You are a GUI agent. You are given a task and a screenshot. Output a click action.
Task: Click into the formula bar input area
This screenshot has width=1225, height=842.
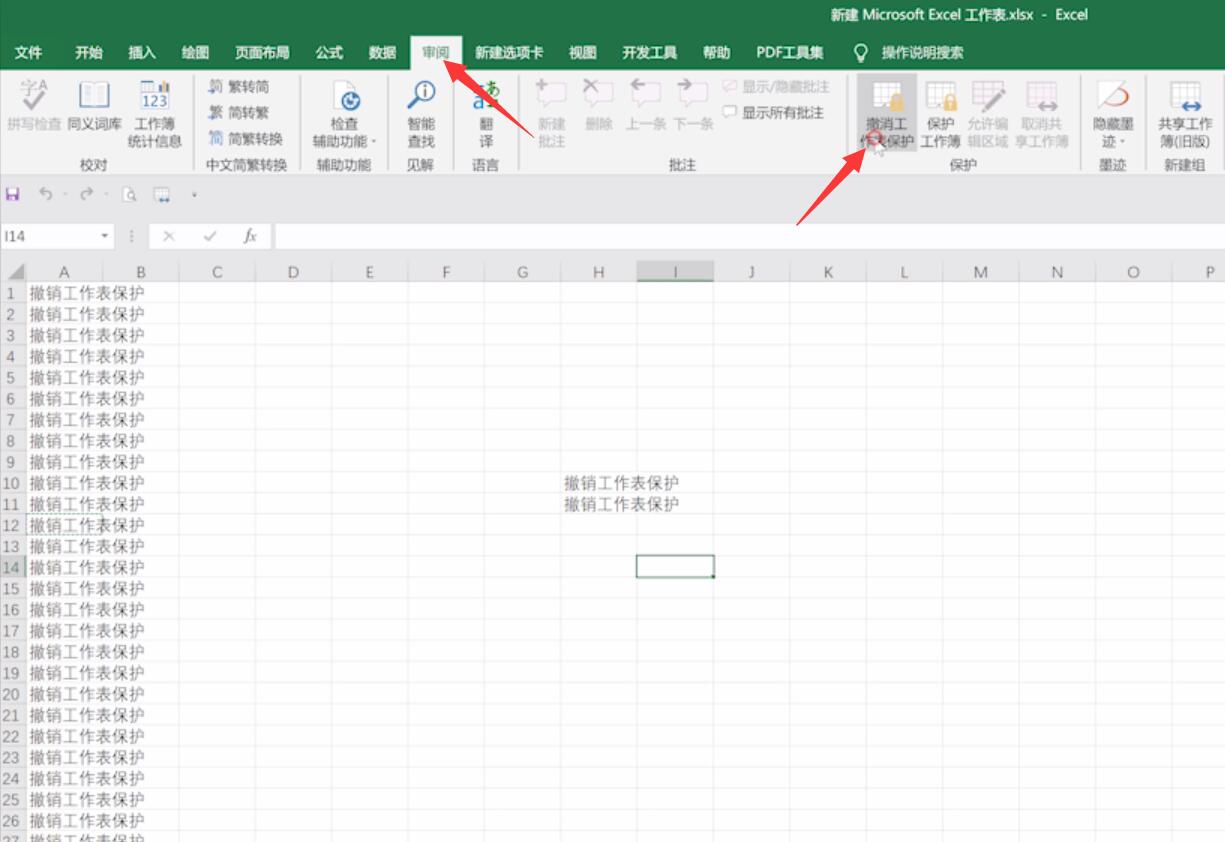(x=748, y=236)
